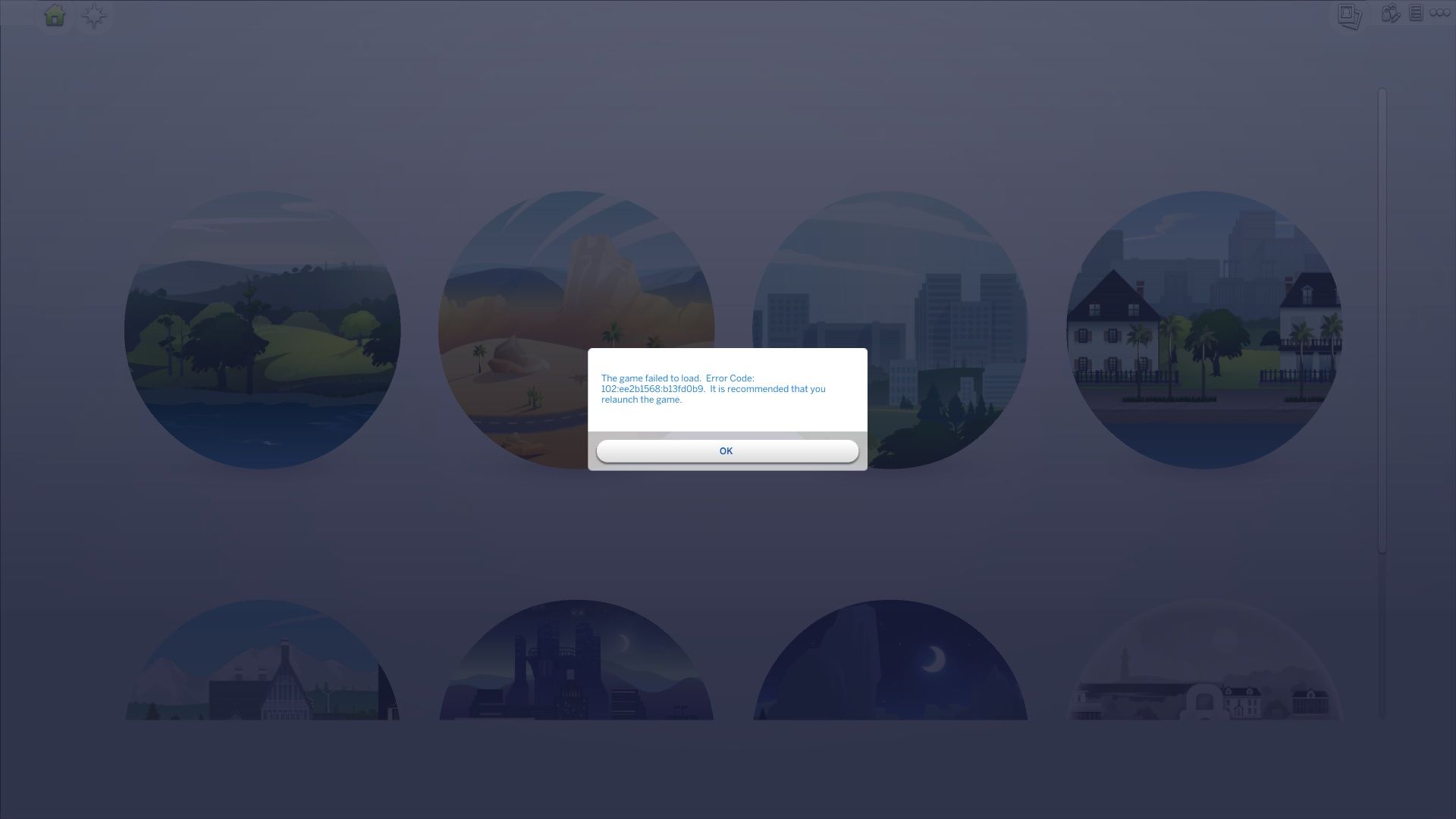Open the three-dots options menu
This screenshot has height=819, width=1456.
pyautogui.click(x=1439, y=13)
